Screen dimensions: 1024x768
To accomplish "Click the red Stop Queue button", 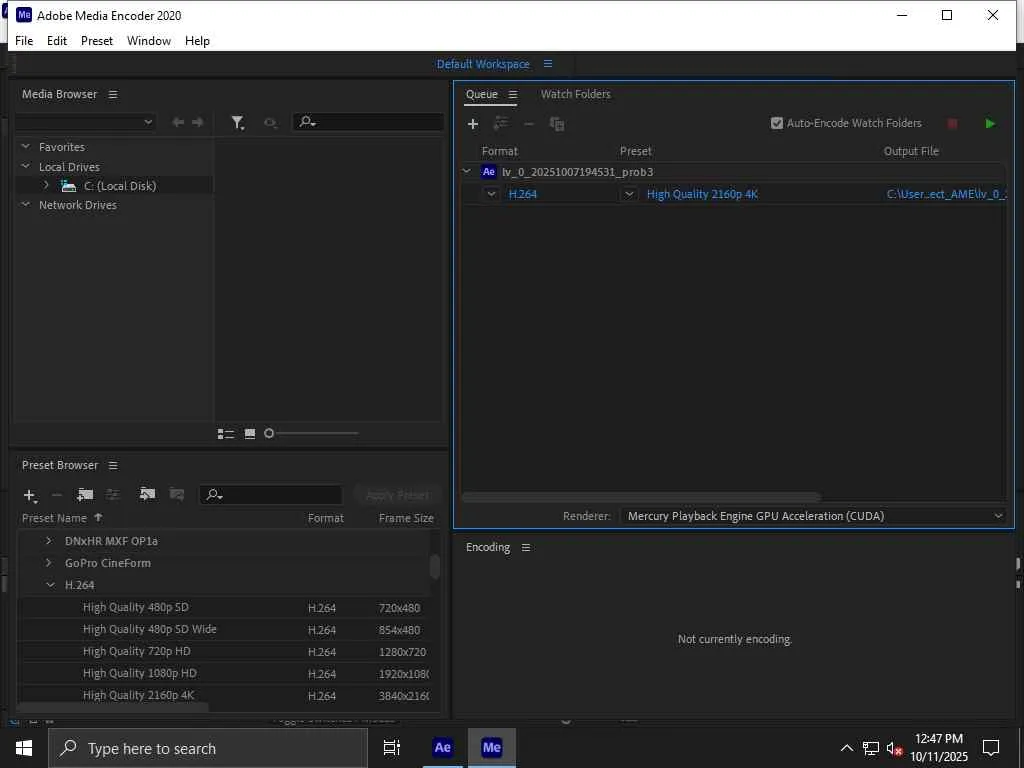I will pos(952,123).
